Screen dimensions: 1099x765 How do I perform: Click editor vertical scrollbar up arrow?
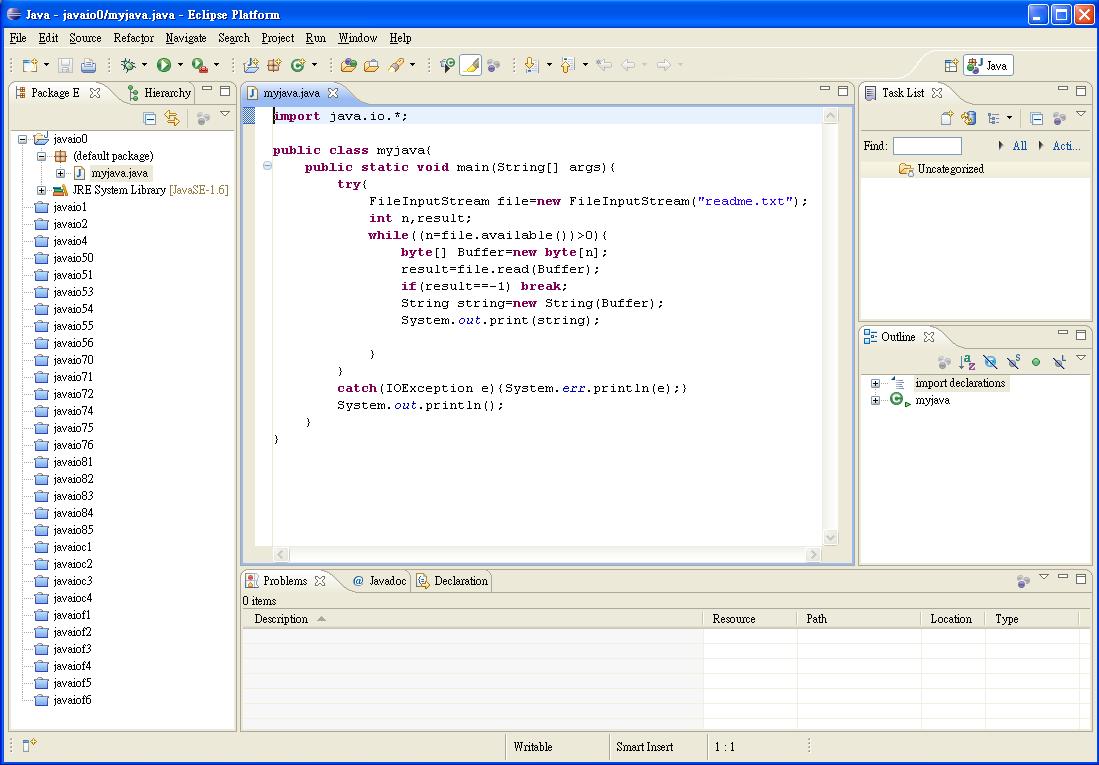(831, 116)
